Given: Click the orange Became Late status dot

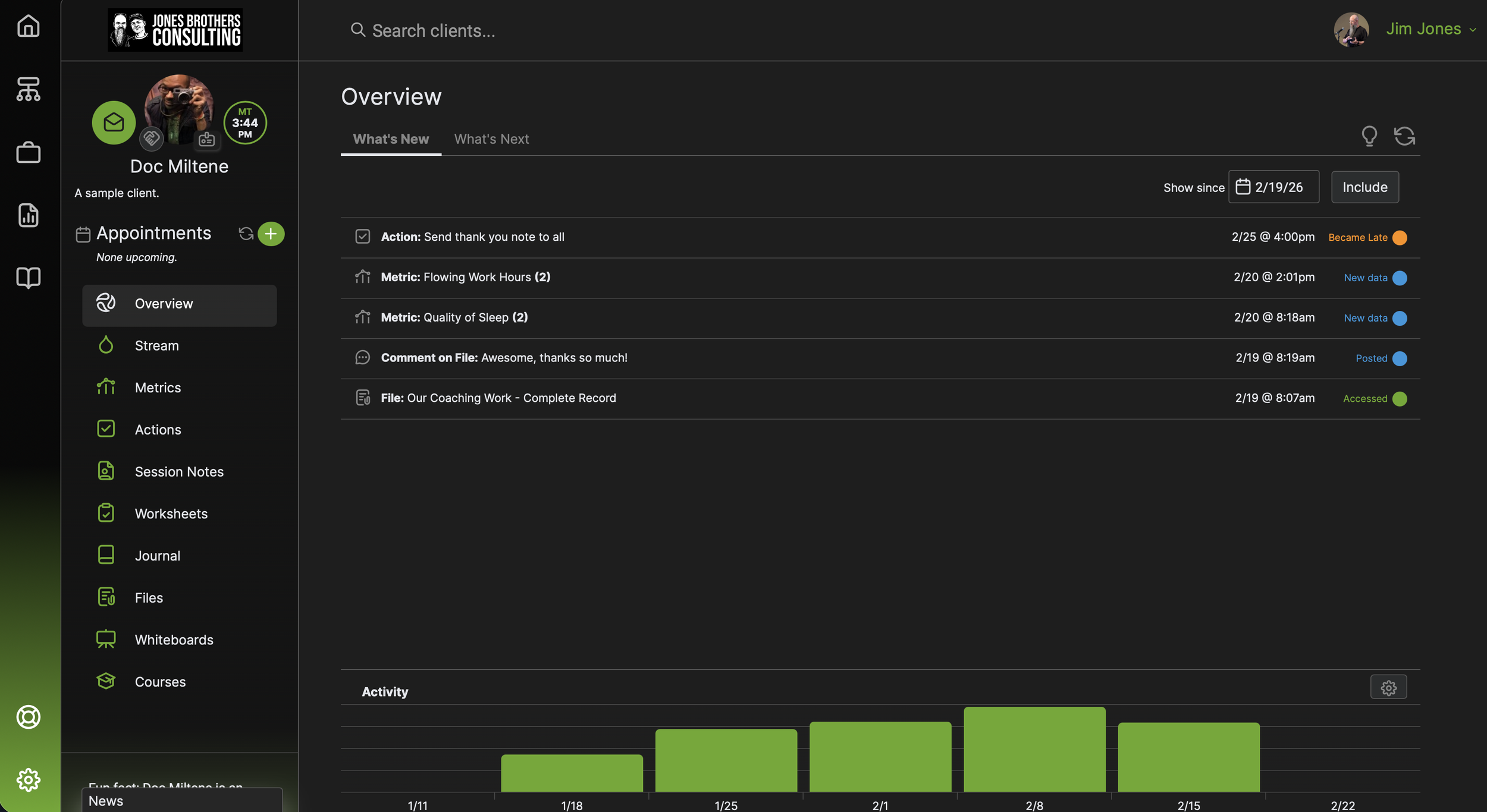Looking at the screenshot, I should click(x=1400, y=238).
